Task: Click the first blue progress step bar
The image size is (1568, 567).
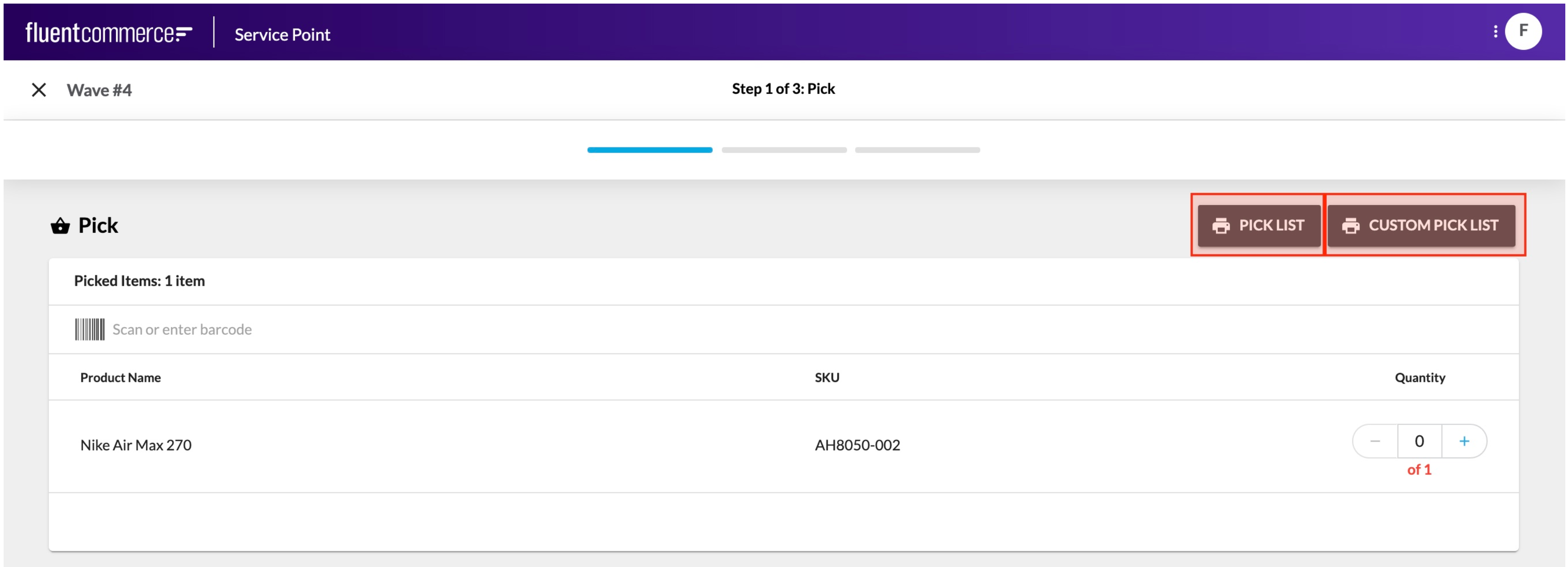Action: [650, 150]
